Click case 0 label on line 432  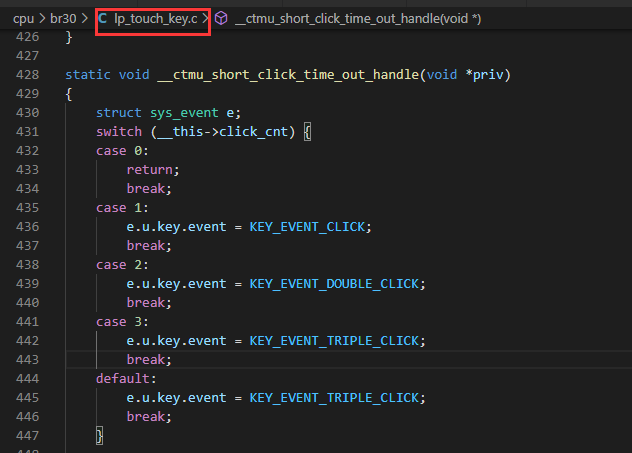pyautogui.click(x=122, y=151)
